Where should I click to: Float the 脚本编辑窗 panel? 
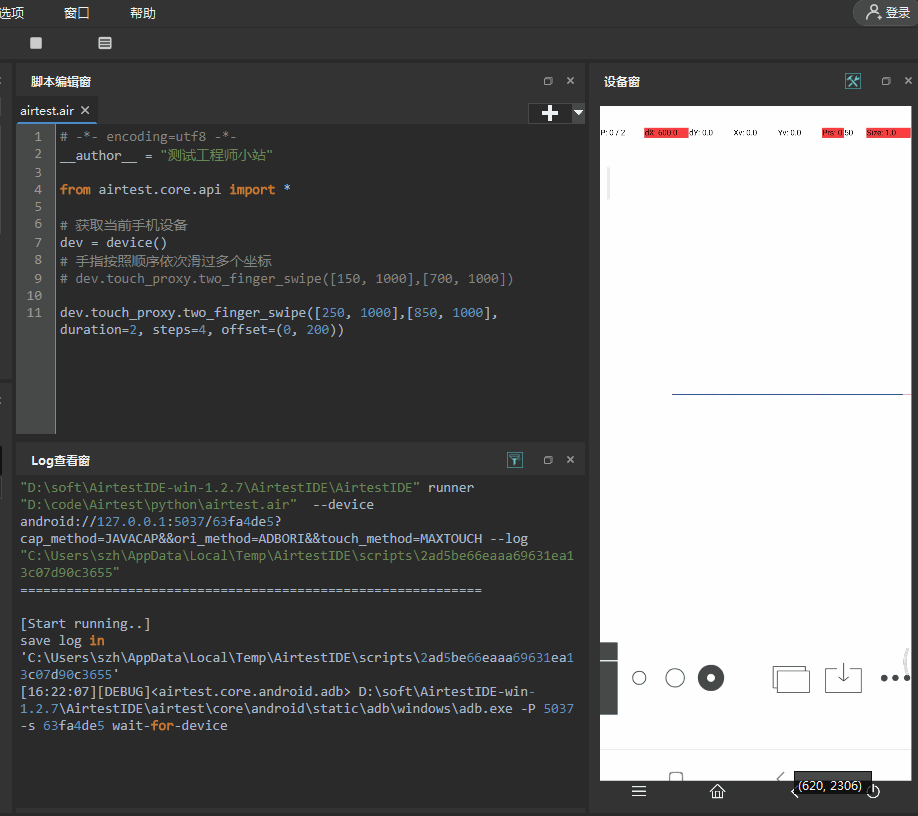coord(548,81)
